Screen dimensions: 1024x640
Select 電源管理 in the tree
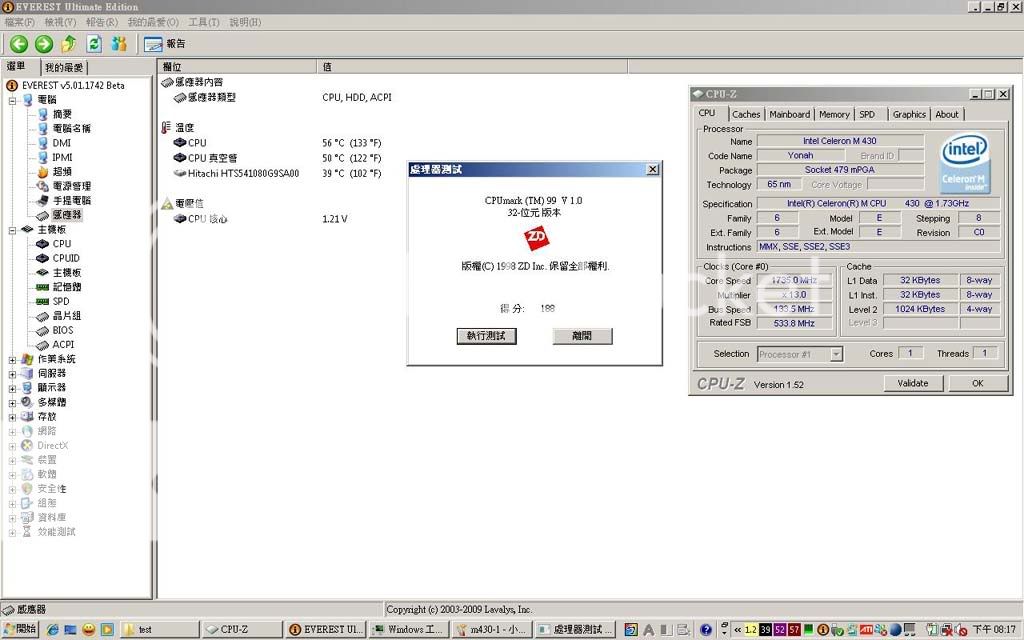71,186
